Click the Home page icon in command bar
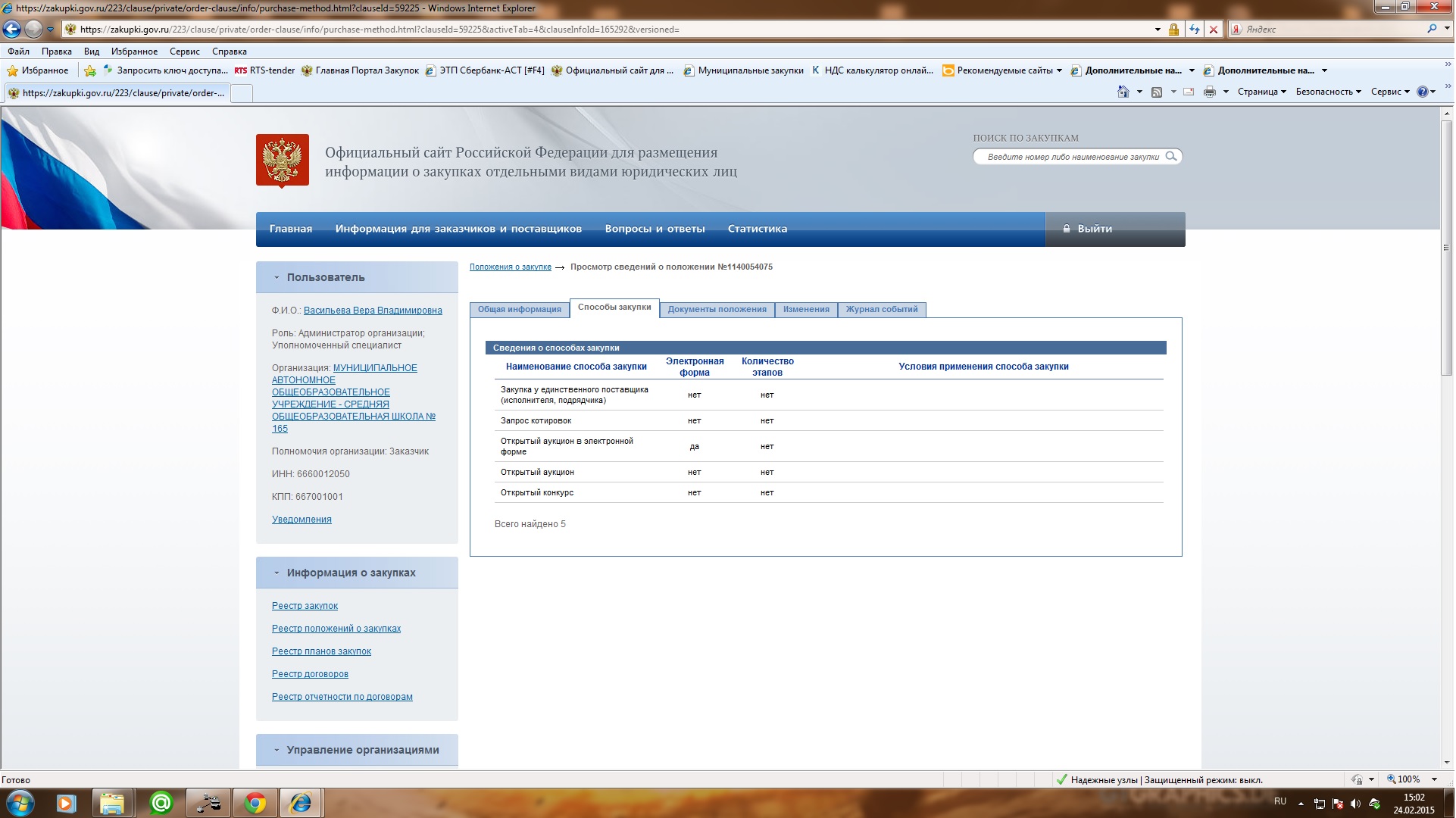Viewport: 1456px width, 818px height. coord(1123,92)
